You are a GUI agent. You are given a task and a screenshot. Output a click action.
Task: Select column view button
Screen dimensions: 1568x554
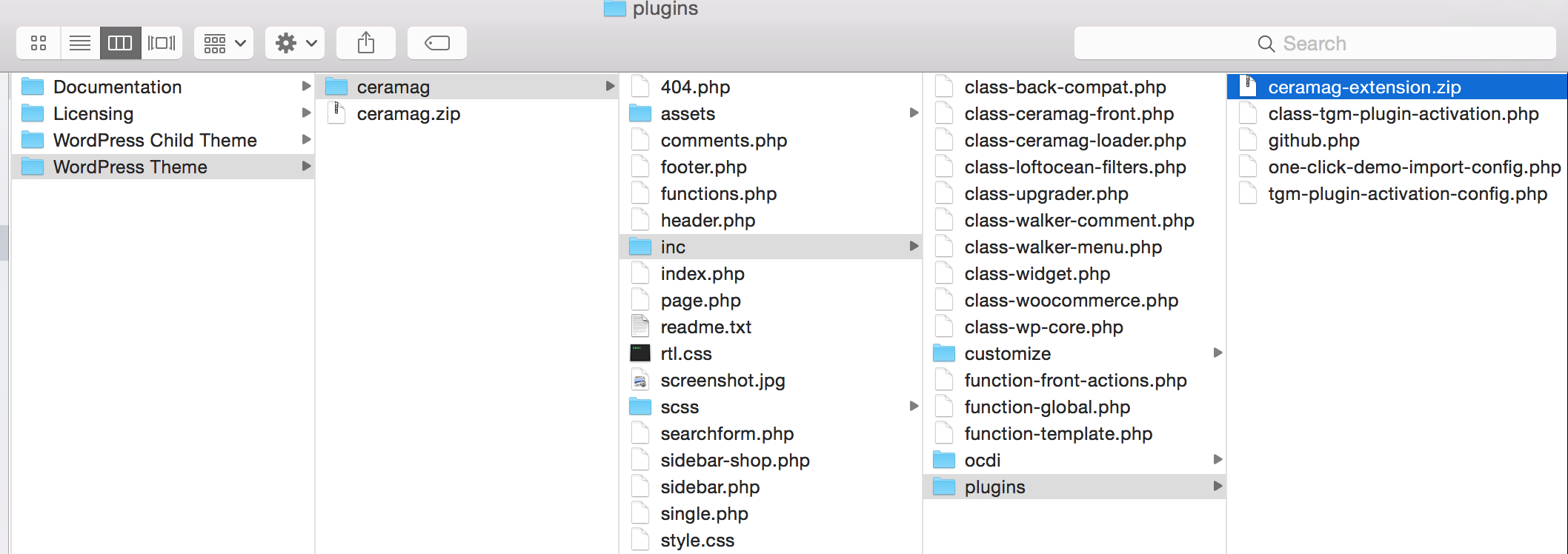(x=120, y=43)
